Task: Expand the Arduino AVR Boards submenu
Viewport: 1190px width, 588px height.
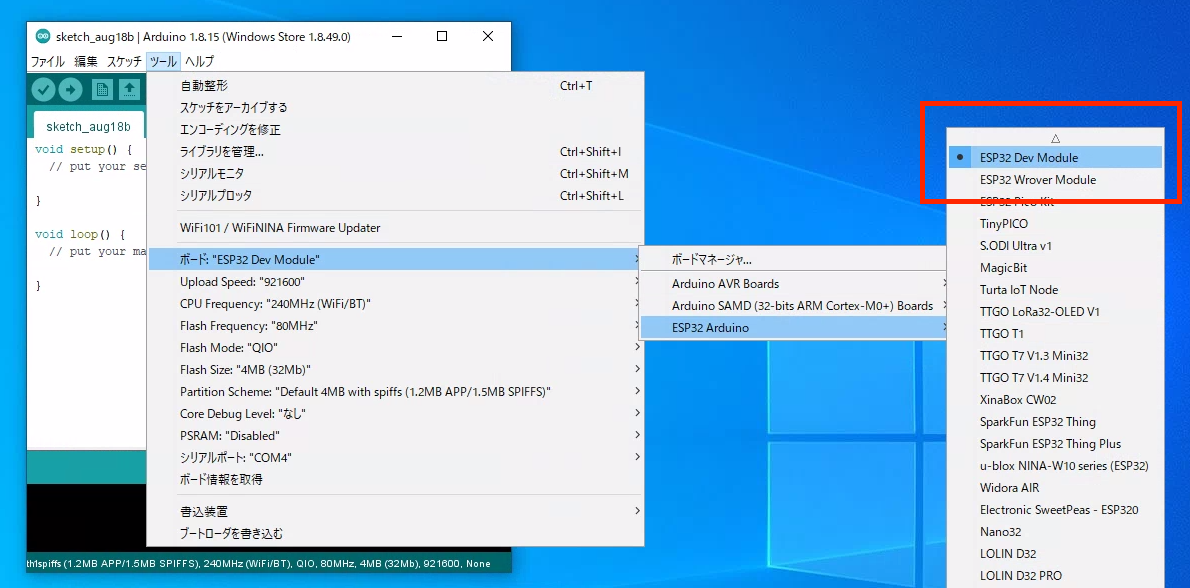Action: click(x=795, y=284)
